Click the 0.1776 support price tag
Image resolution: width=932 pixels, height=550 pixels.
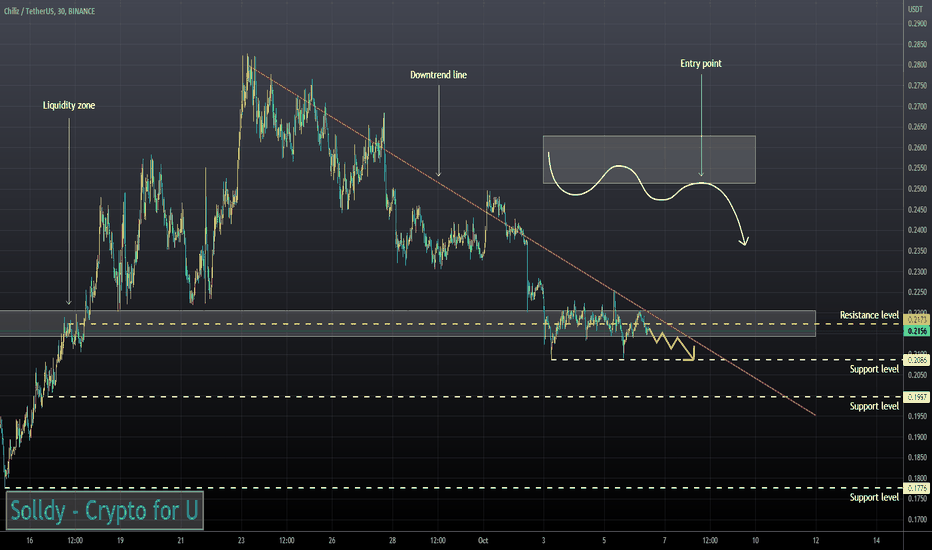click(x=917, y=488)
